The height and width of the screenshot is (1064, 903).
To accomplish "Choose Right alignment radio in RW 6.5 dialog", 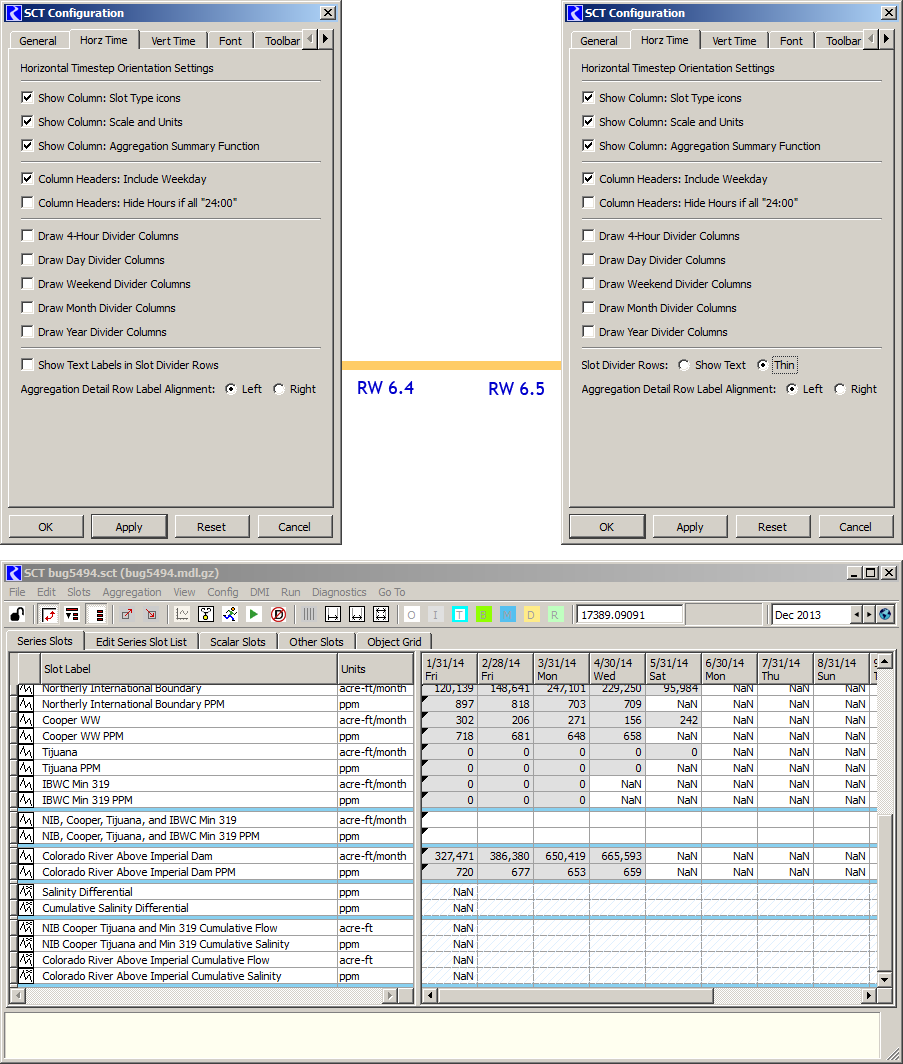I will coord(840,389).
